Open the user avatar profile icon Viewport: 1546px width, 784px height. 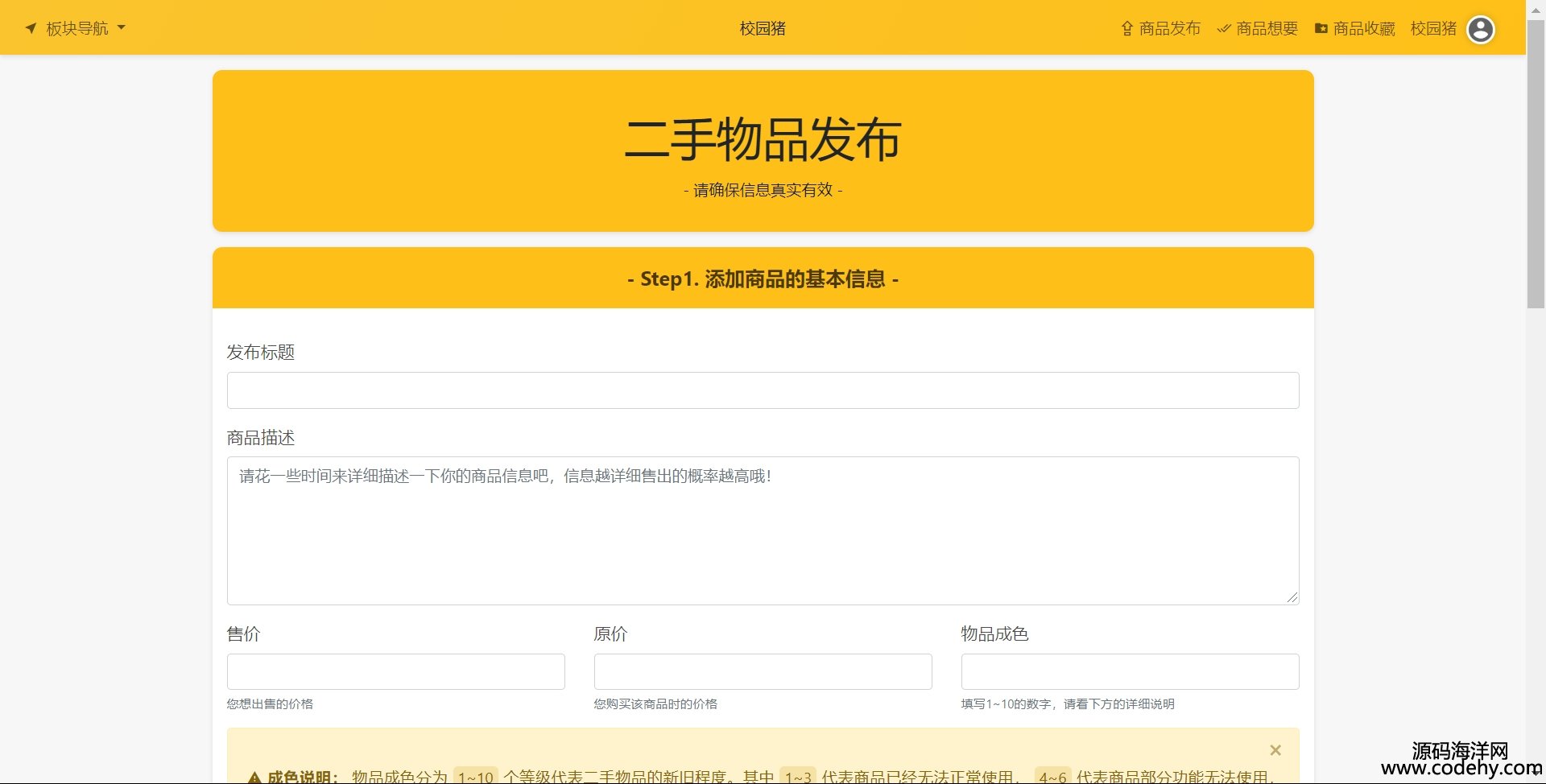(1480, 30)
